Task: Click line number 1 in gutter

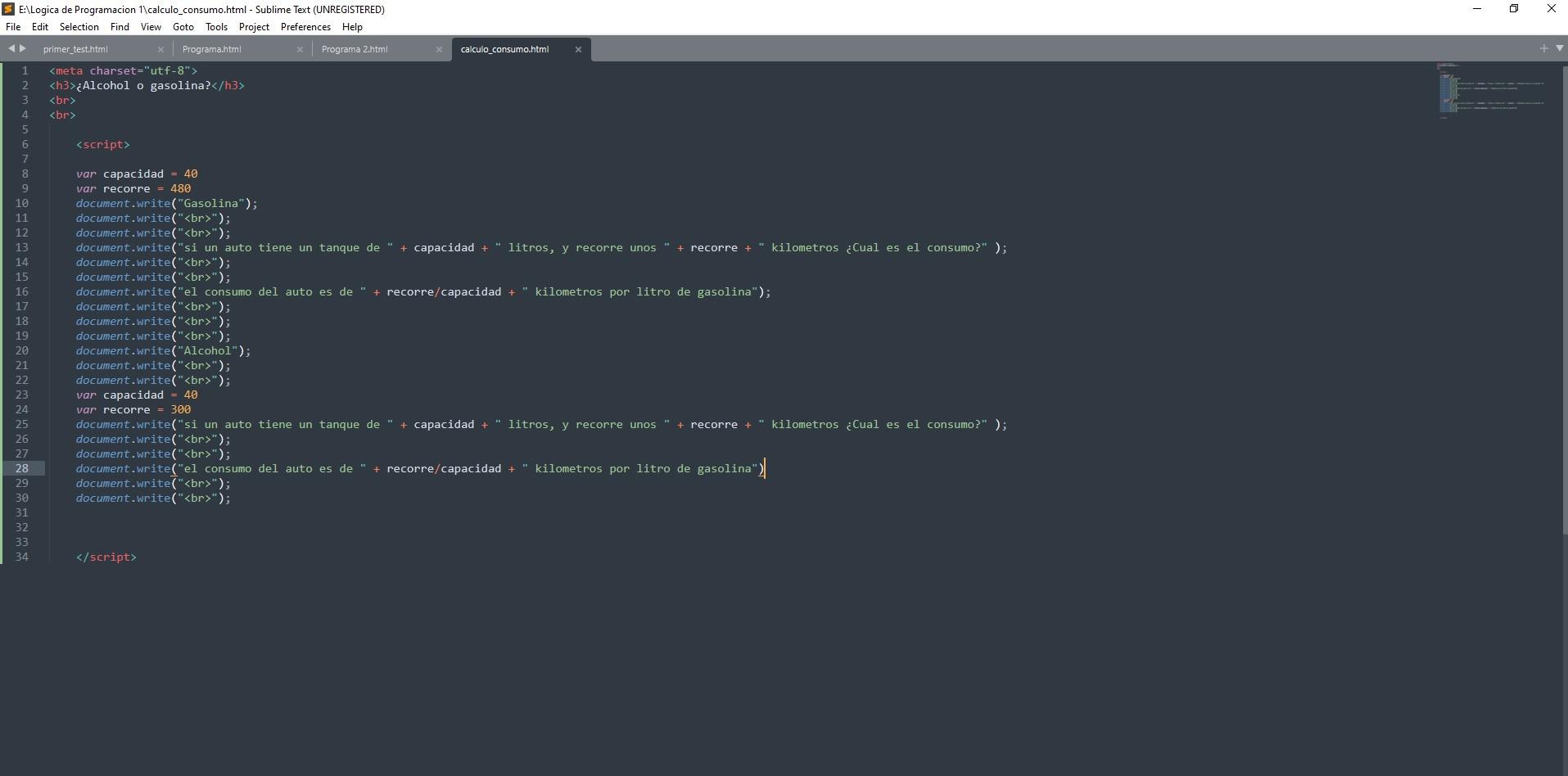Action: pyautogui.click(x=25, y=70)
